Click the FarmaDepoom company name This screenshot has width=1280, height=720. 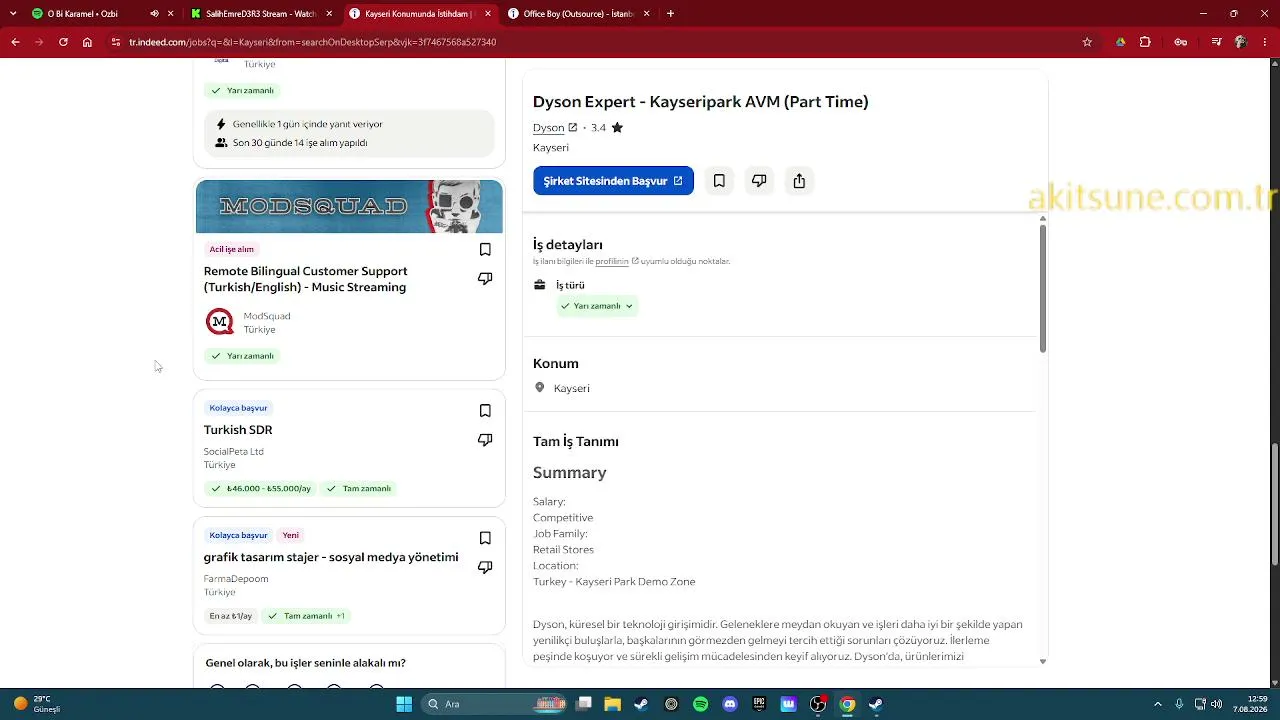coord(236,579)
